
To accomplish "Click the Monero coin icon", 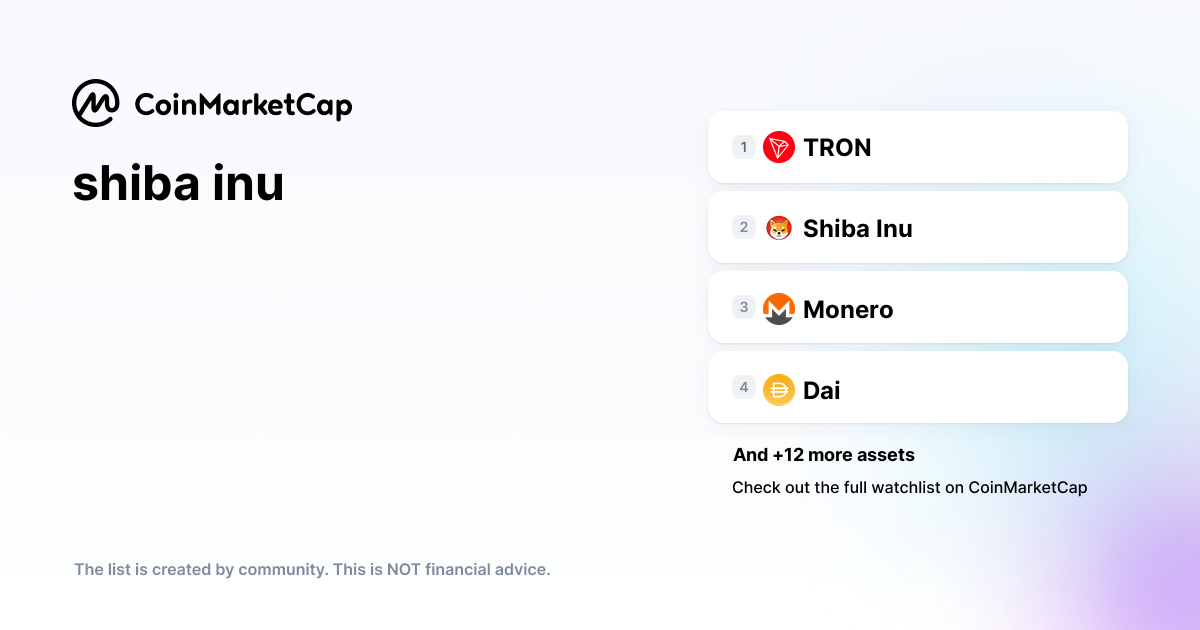I will (779, 309).
